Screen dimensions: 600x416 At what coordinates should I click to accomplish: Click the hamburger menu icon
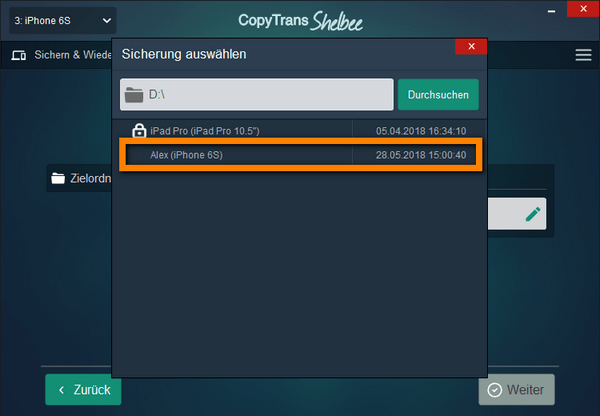(583, 55)
